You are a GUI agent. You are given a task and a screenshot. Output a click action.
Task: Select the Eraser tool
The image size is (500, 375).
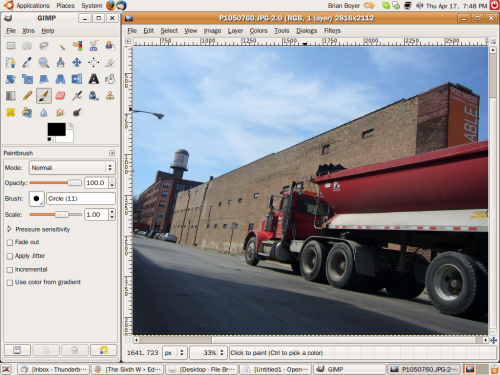pos(60,96)
